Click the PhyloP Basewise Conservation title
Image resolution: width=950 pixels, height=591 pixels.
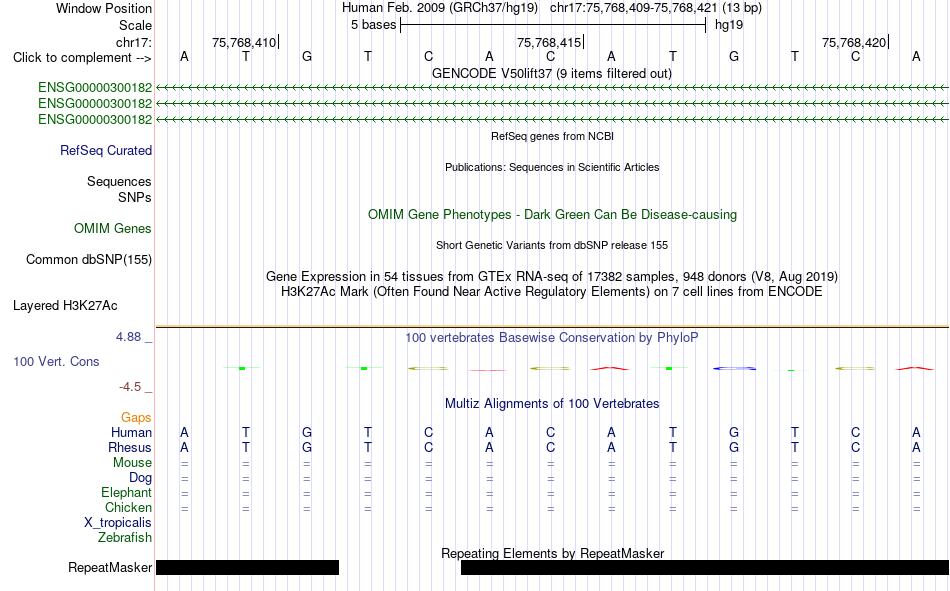pyautogui.click(x=552, y=338)
